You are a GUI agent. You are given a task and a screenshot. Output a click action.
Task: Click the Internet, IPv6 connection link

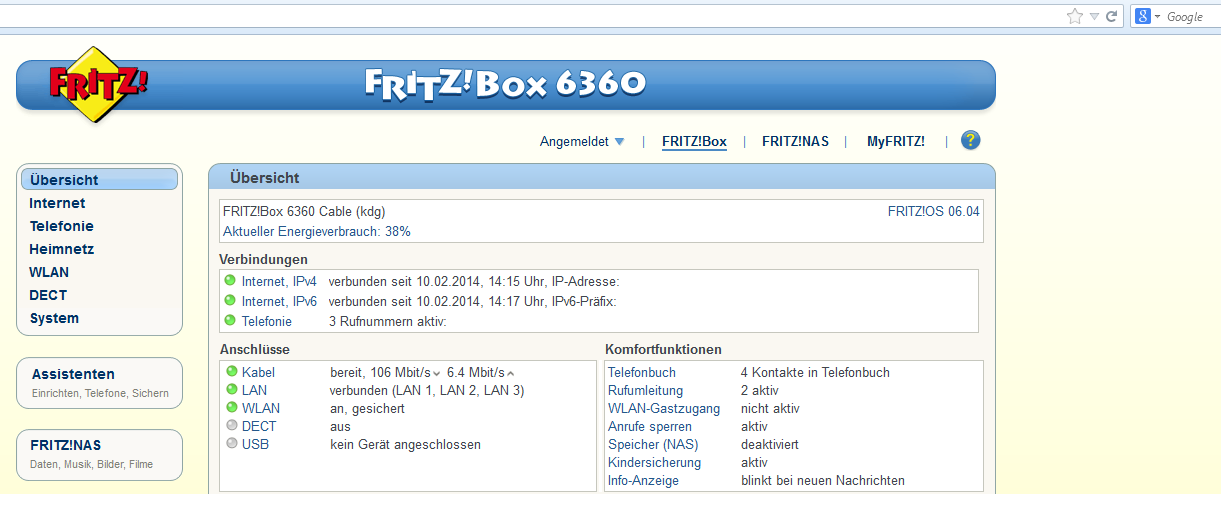(x=279, y=301)
